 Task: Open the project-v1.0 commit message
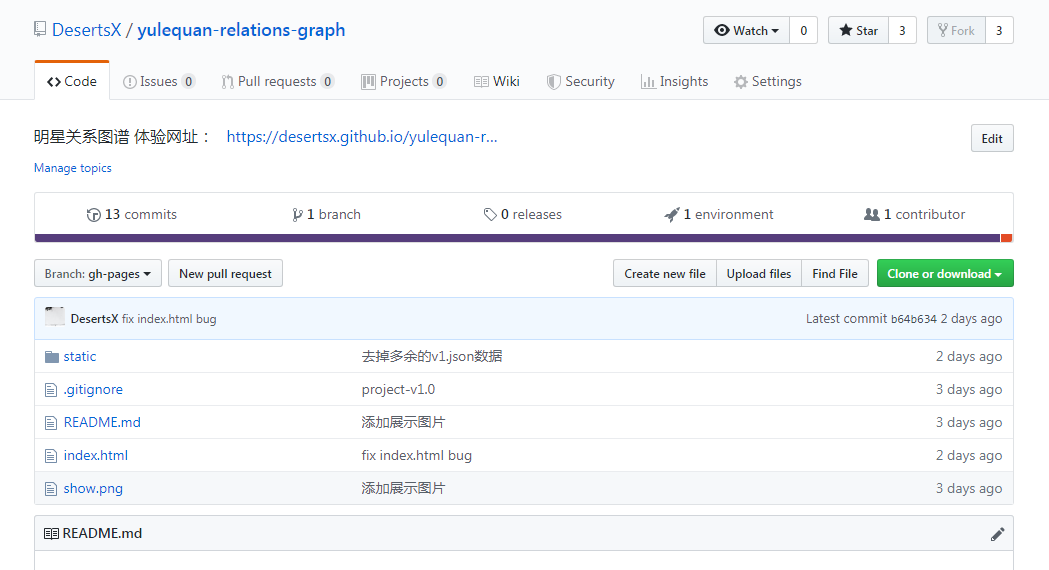[398, 389]
